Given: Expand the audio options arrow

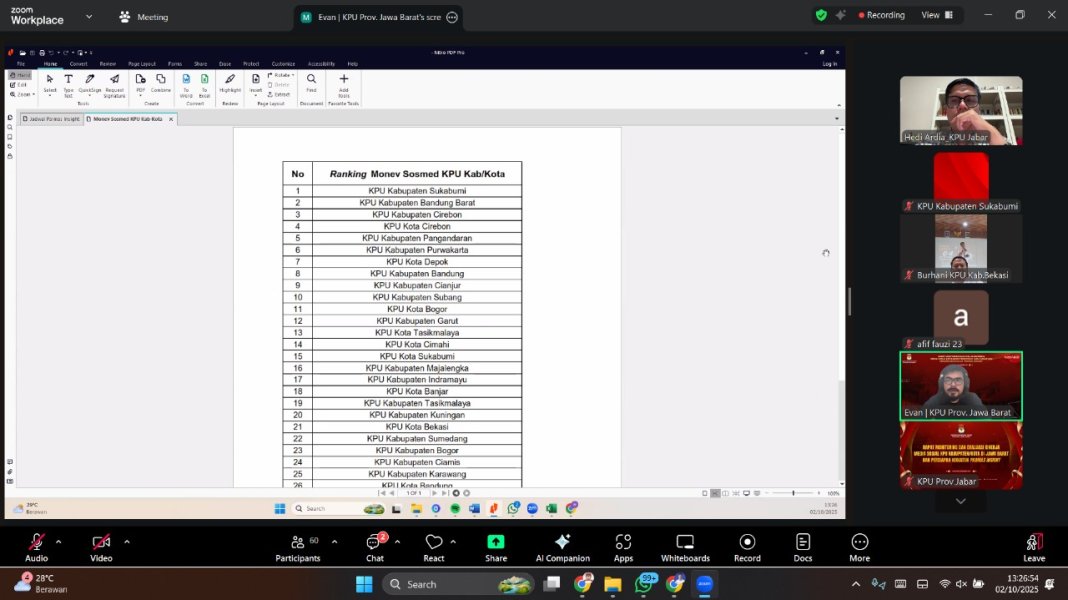Looking at the screenshot, I should click(58, 541).
